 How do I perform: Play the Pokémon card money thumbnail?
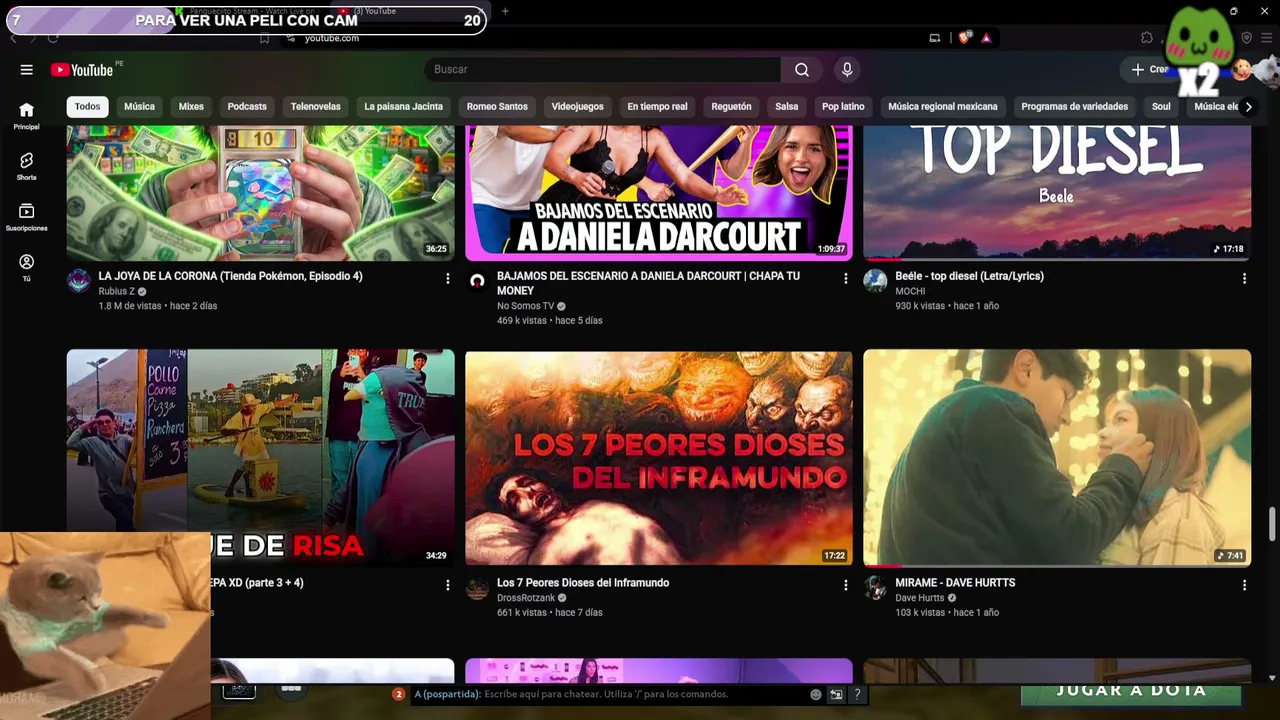click(260, 193)
